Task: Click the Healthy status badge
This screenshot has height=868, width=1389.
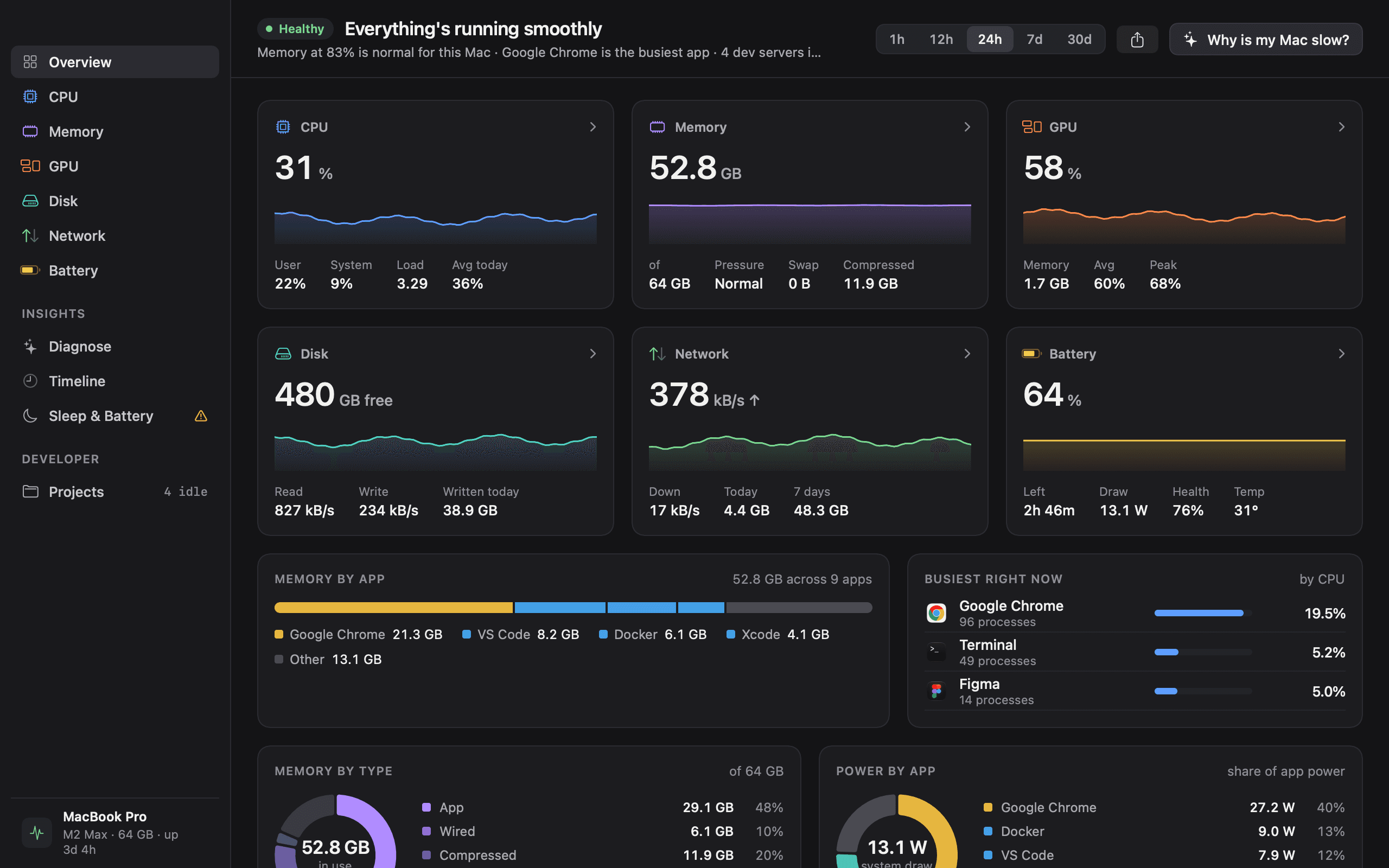Action: coord(295,29)
